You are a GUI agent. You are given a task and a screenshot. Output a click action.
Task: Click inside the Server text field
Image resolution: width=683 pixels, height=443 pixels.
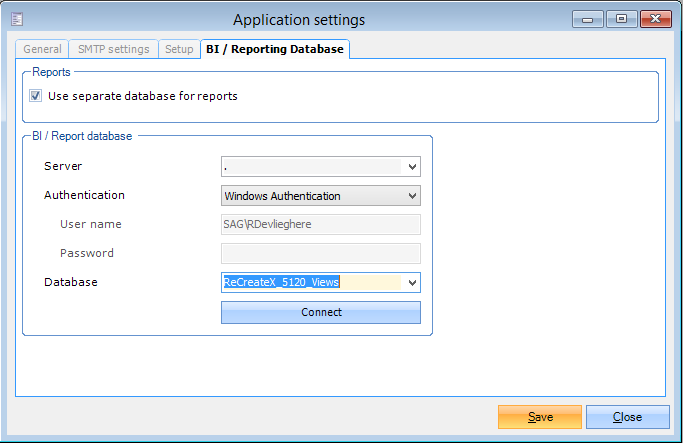(310, 167)
